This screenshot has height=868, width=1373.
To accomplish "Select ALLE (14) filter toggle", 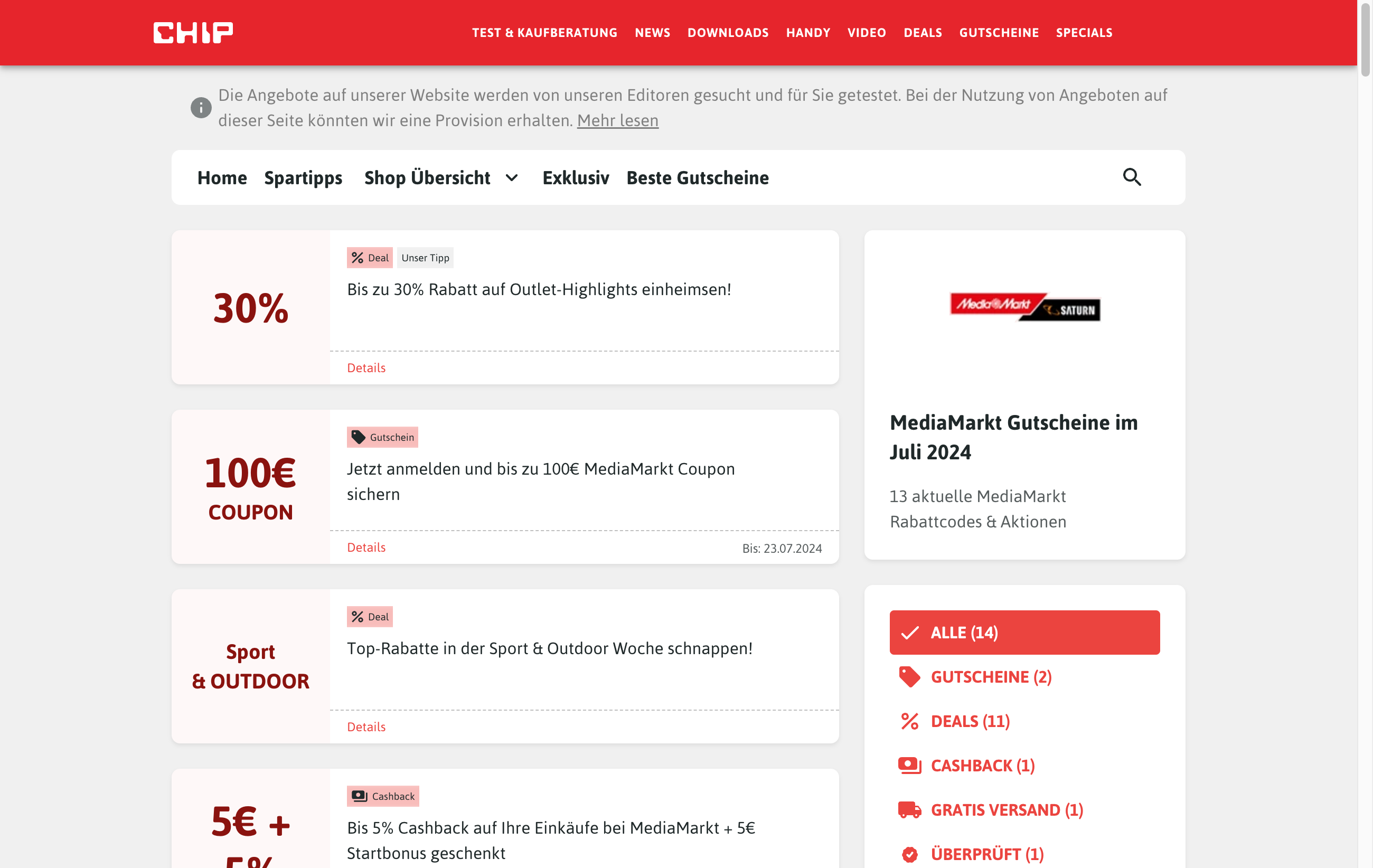I will click(x=1024, y=632).
